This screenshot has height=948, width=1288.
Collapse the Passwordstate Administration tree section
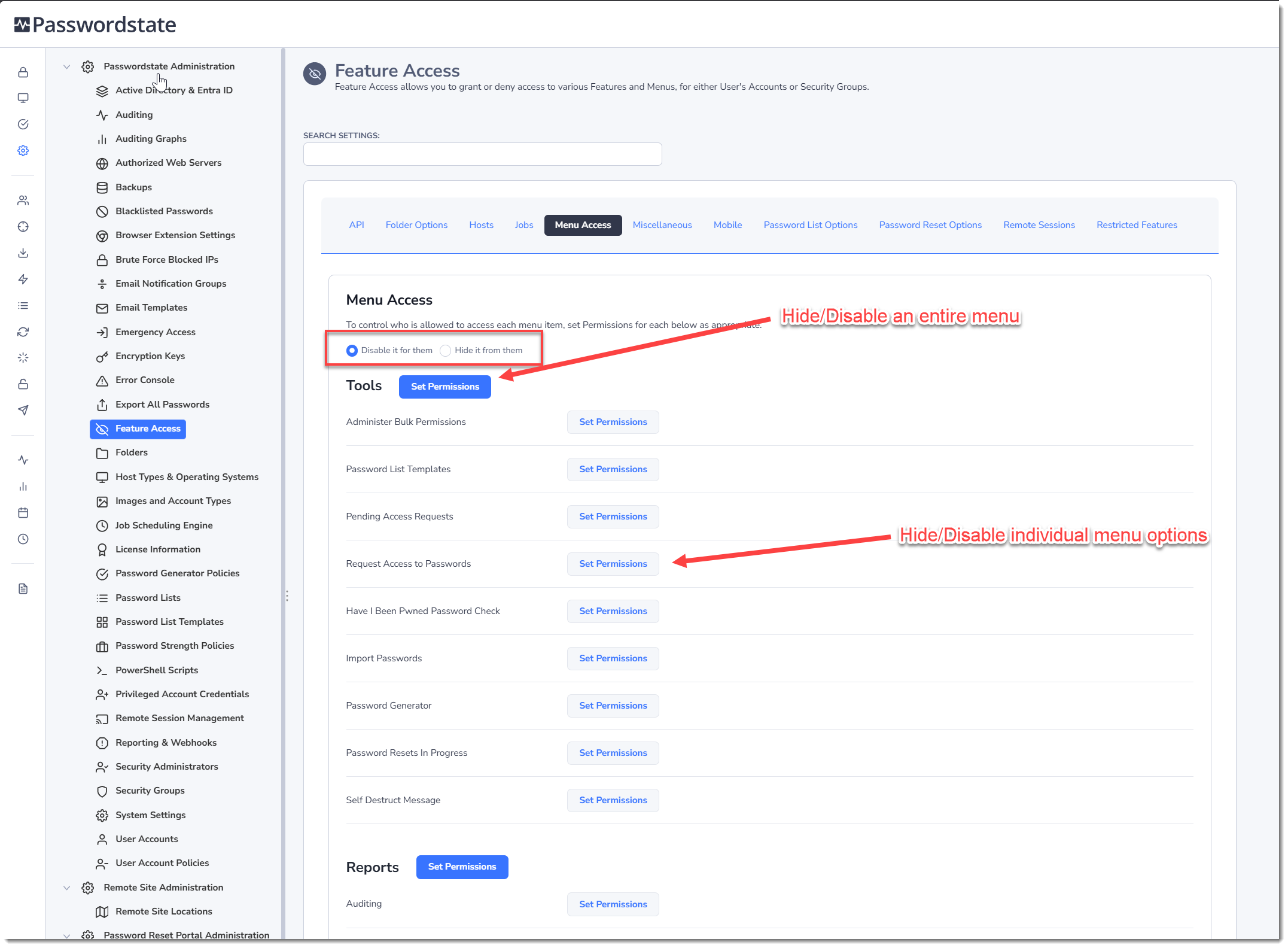pos(67,66)
